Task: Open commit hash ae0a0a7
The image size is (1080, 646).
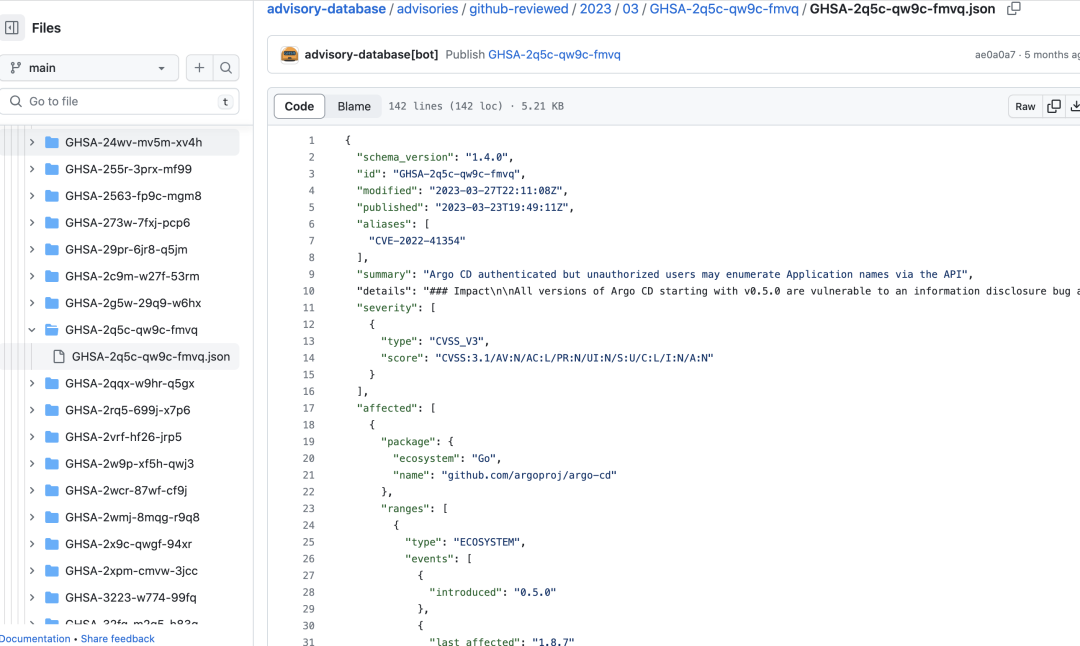Action: [995, 54]
